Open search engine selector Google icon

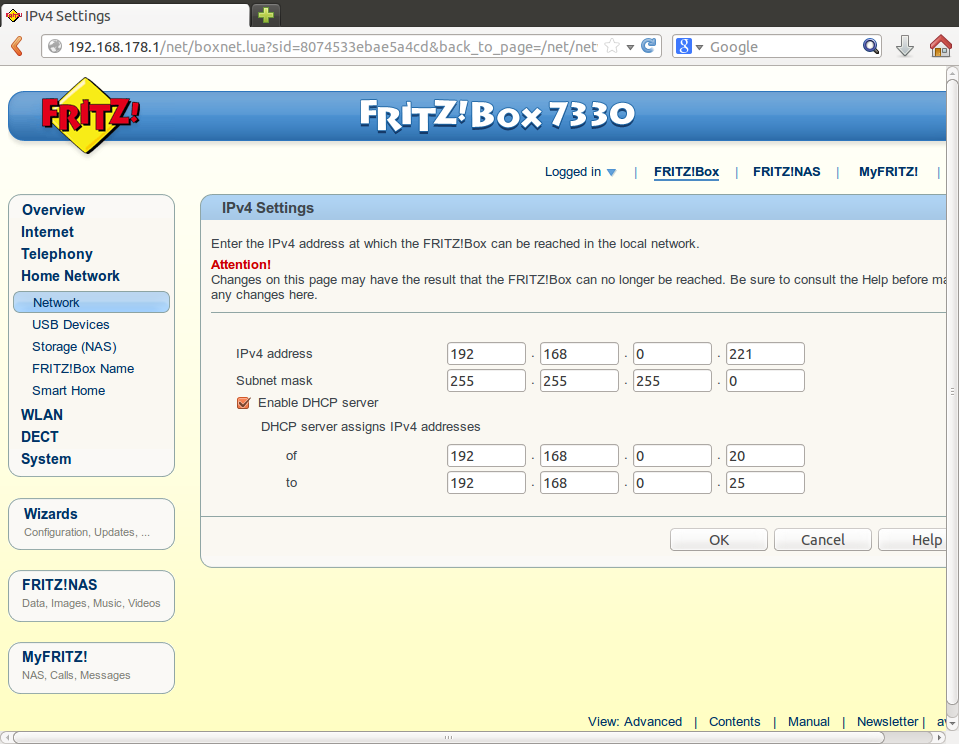(684, 46)
